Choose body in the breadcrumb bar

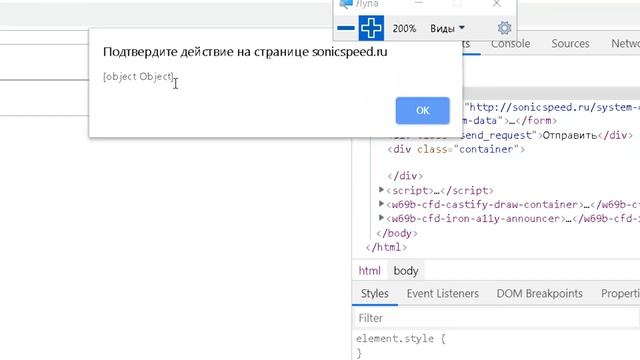[x=406, y=271]
